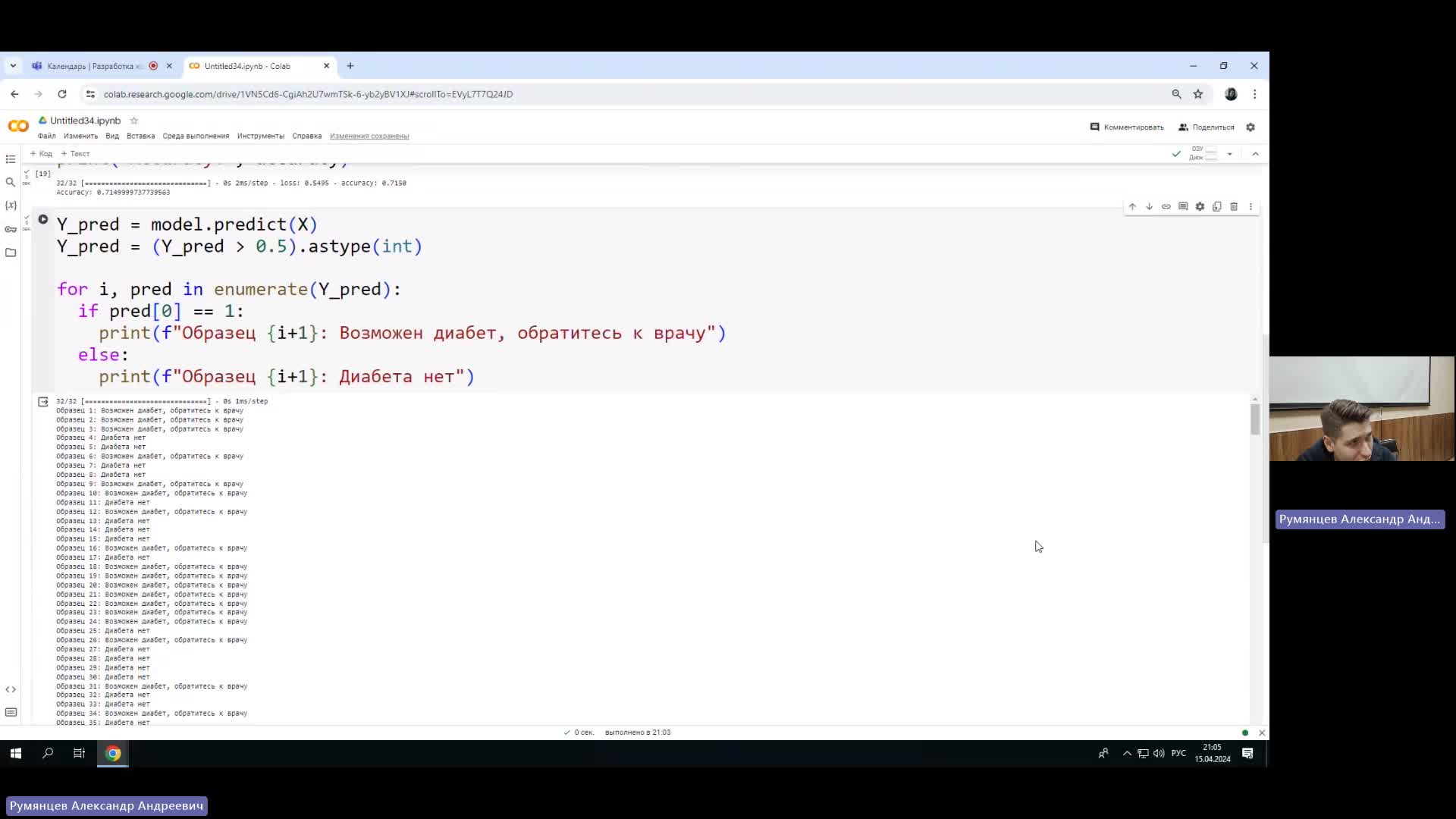Open Windows taskbar search
This screenshot has height=819, width=1456.
click(x=48, y=753)
